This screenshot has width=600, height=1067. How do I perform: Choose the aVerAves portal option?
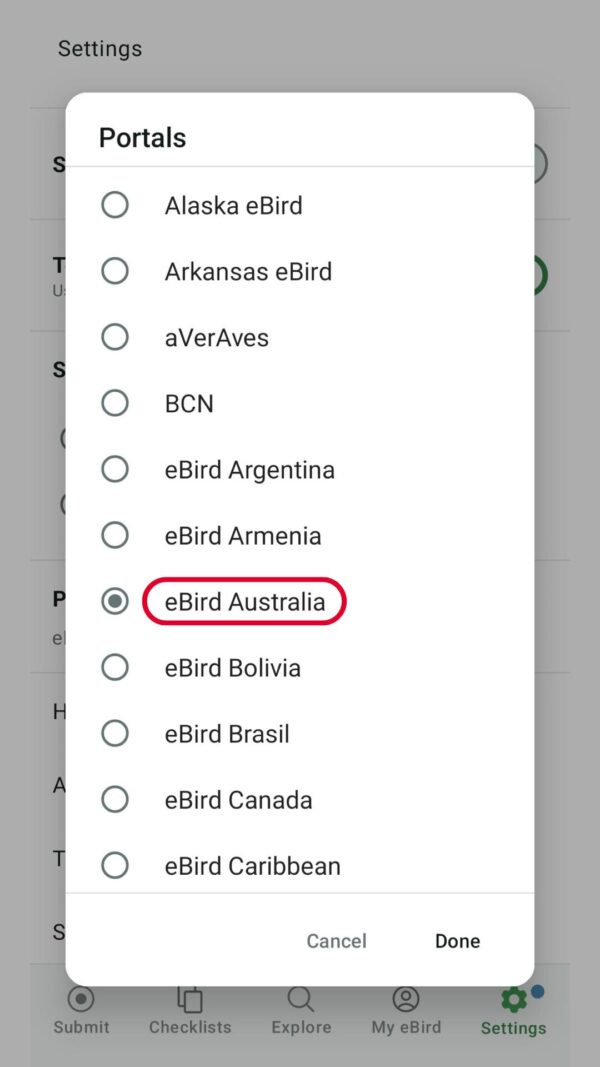pyautogui.click(x=115, y=337)
